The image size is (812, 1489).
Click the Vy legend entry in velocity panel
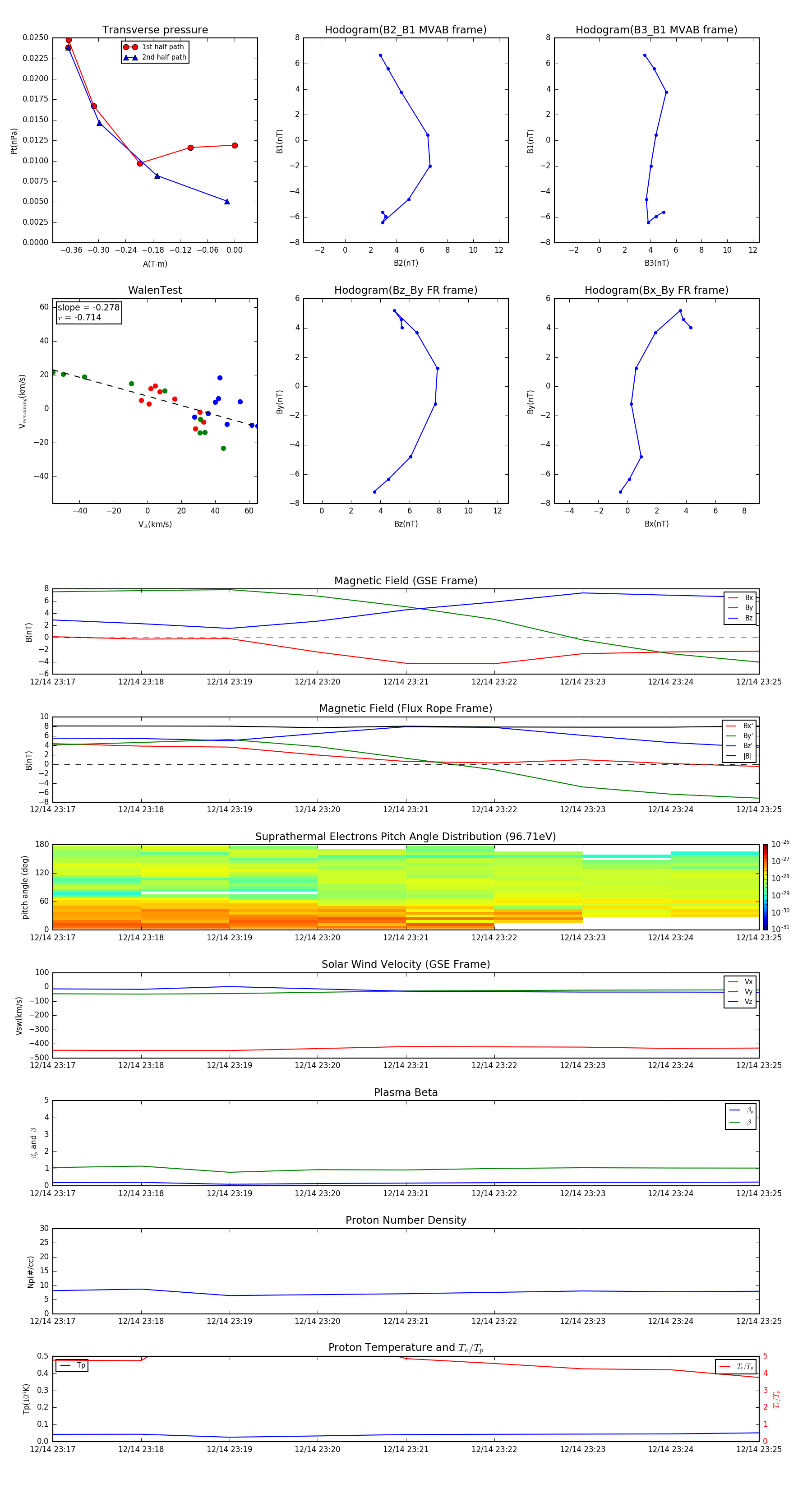(740, 991)
